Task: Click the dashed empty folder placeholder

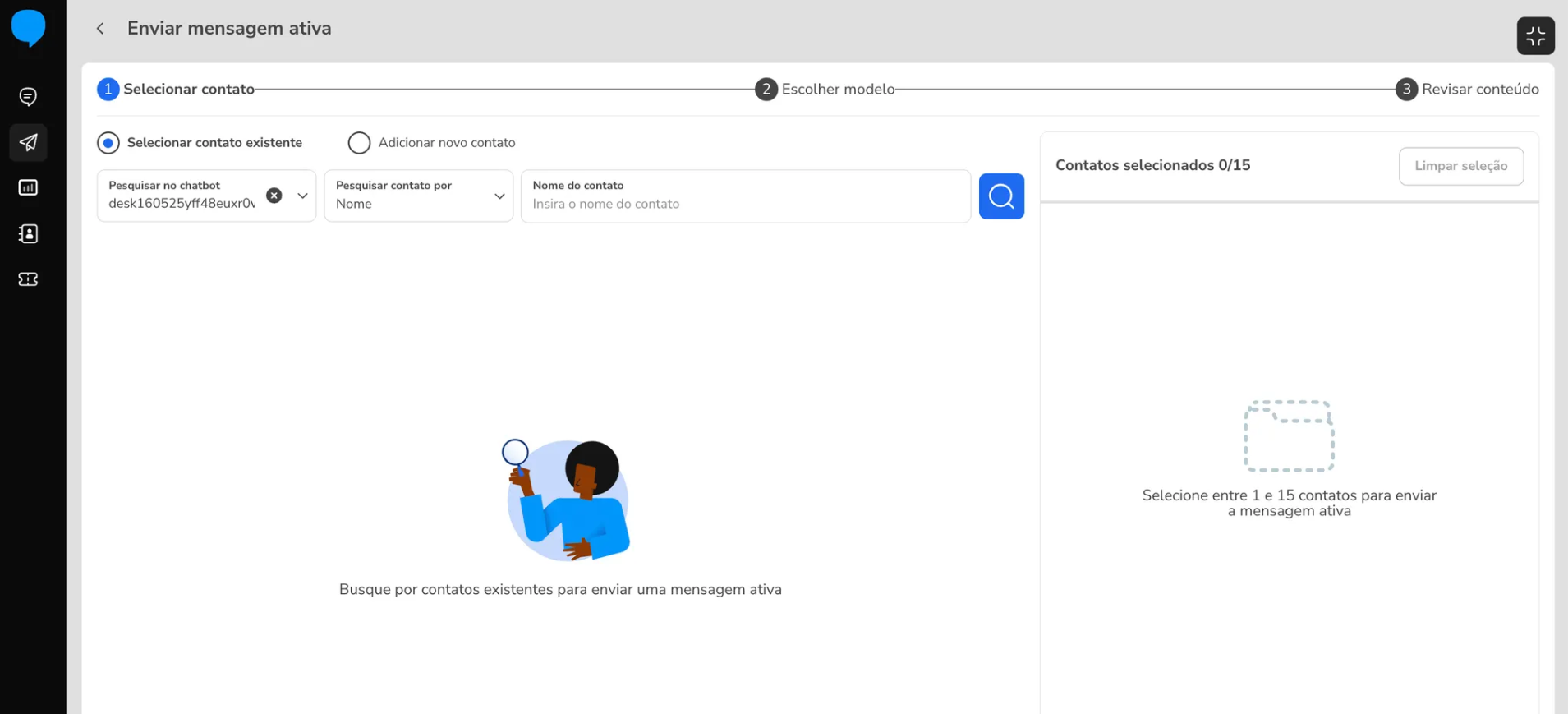Action: point(1288,436)
